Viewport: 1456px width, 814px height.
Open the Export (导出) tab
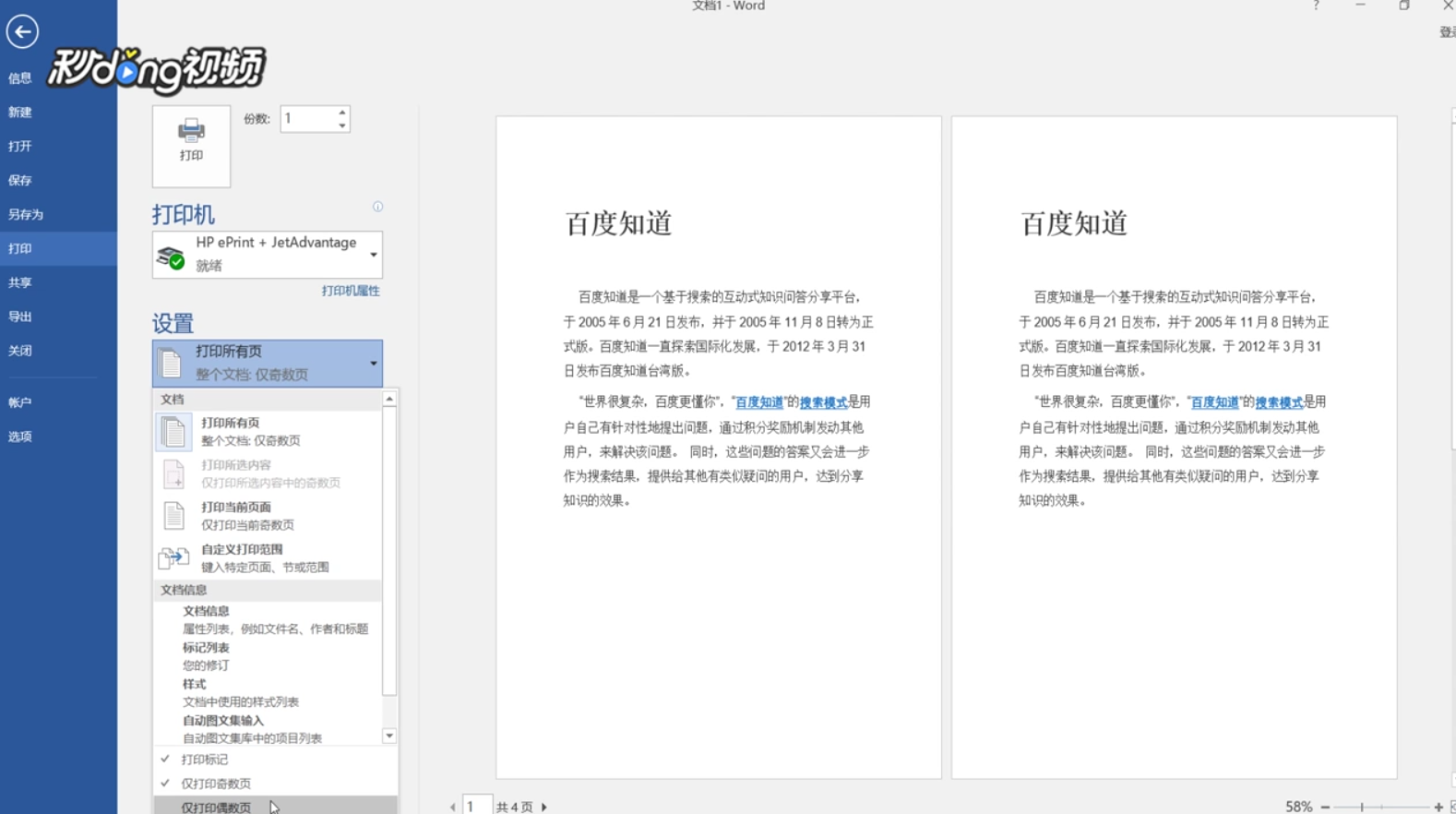pos(58,317)
